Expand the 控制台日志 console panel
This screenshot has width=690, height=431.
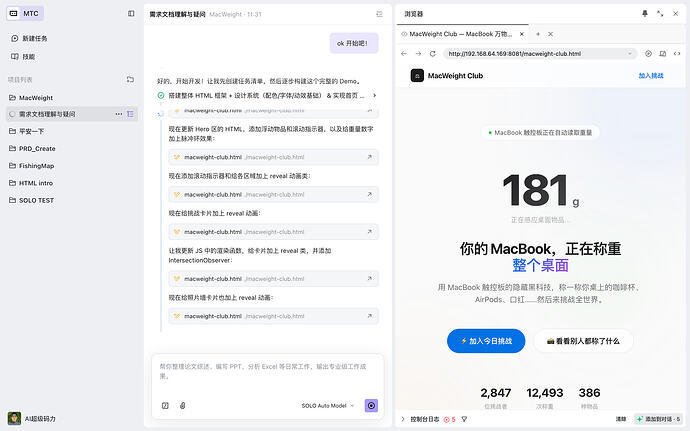tap(403, 419)
